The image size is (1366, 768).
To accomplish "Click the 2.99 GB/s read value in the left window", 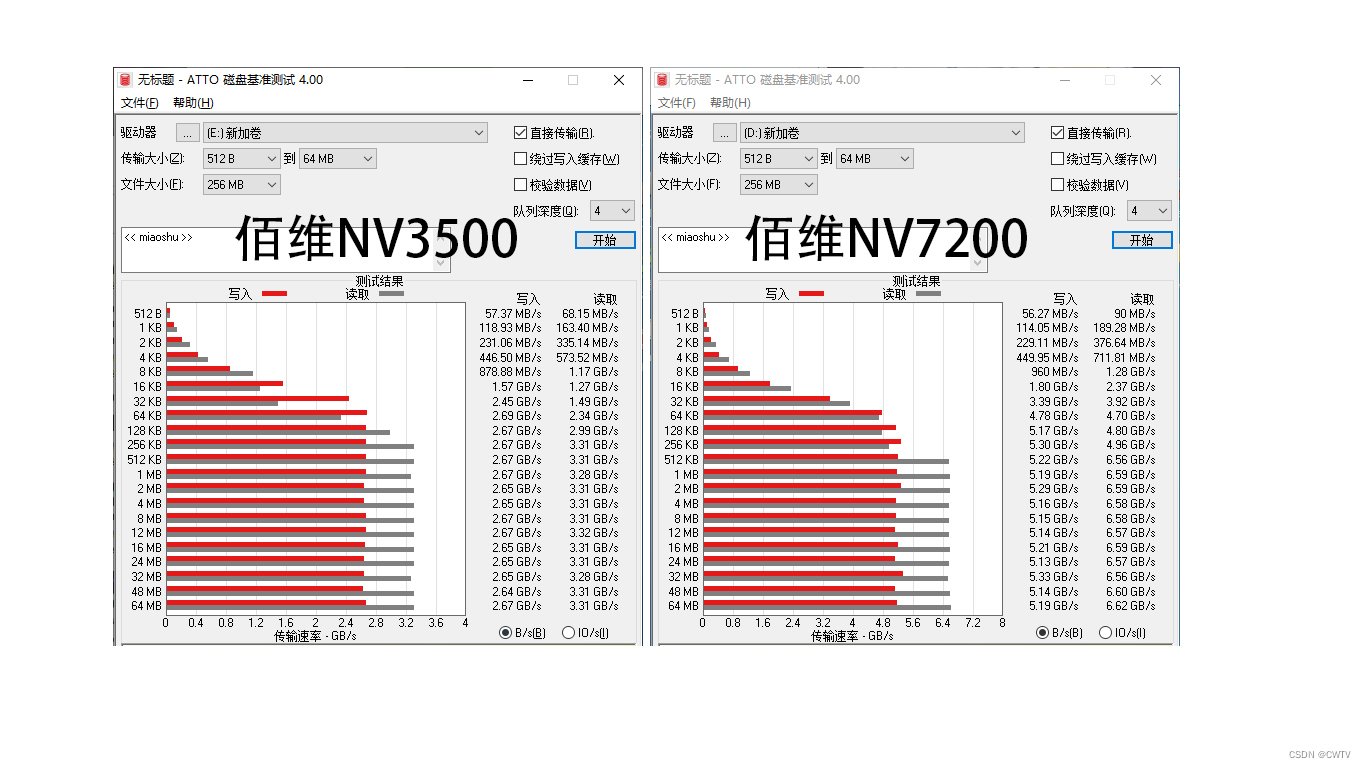I will click(x=593, y=431).
